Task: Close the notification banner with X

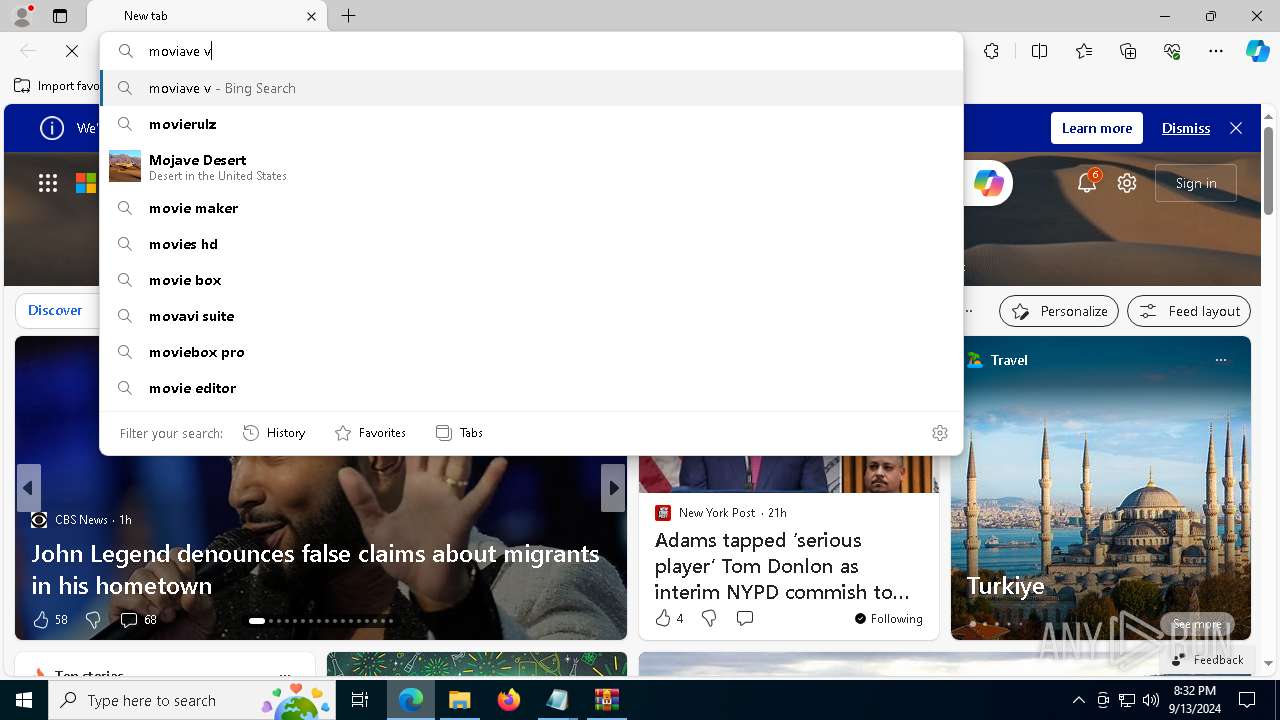Action: coord(1236,128)
